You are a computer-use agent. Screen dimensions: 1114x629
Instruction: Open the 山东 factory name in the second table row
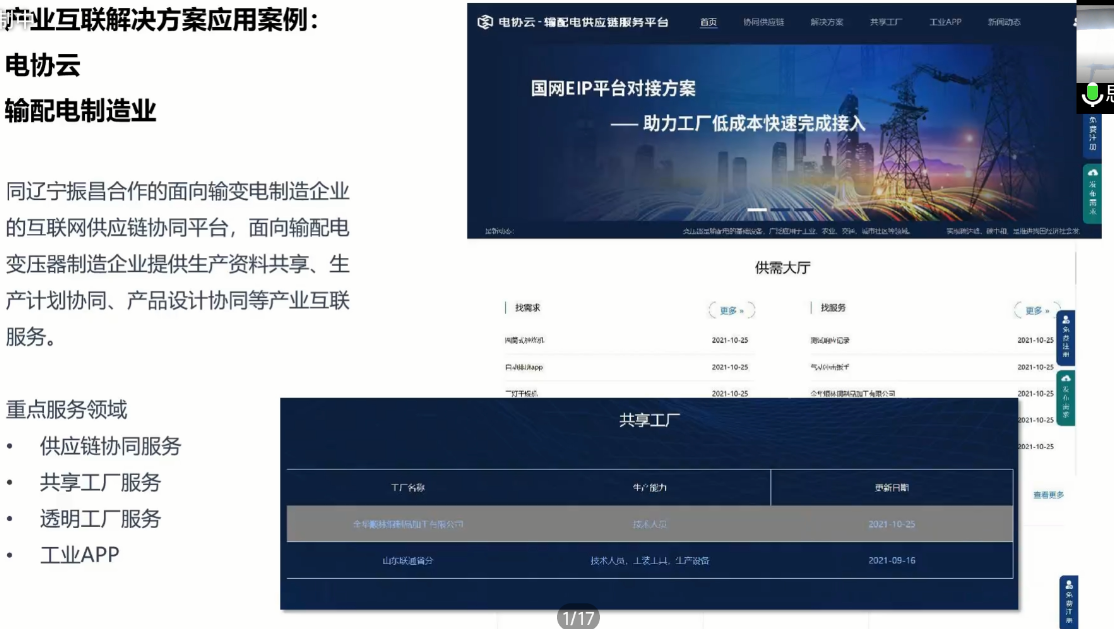[408, 561]
